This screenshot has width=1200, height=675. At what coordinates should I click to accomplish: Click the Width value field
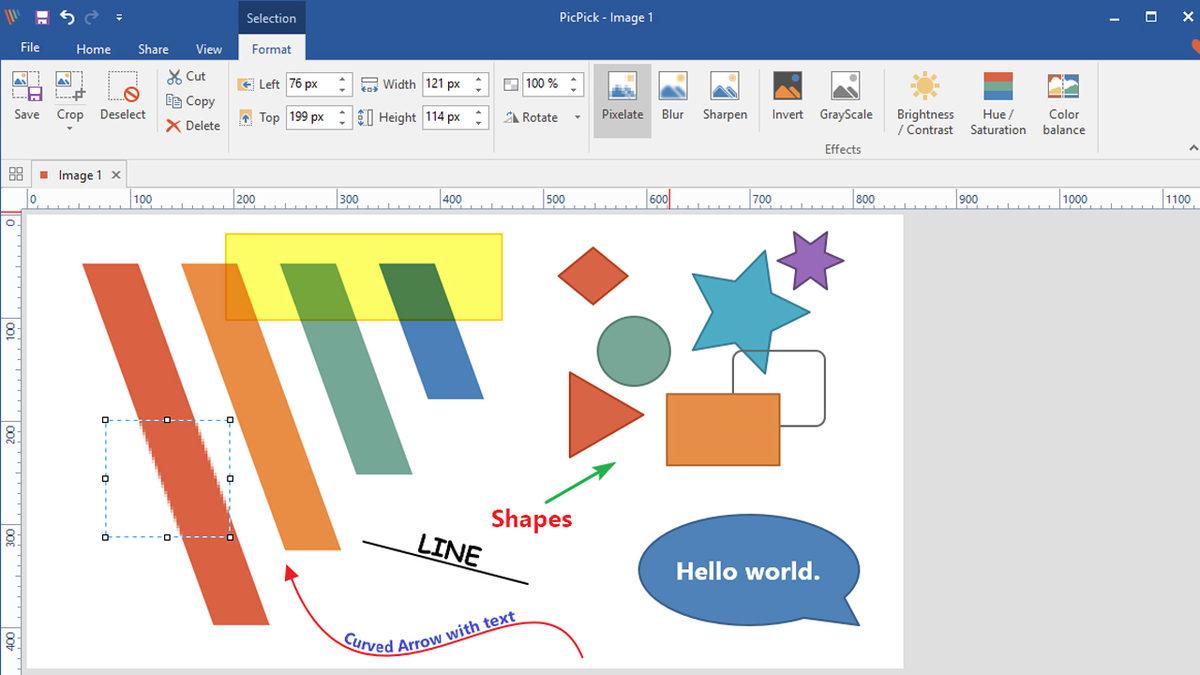pyautogui.click(x=444, y=84)
